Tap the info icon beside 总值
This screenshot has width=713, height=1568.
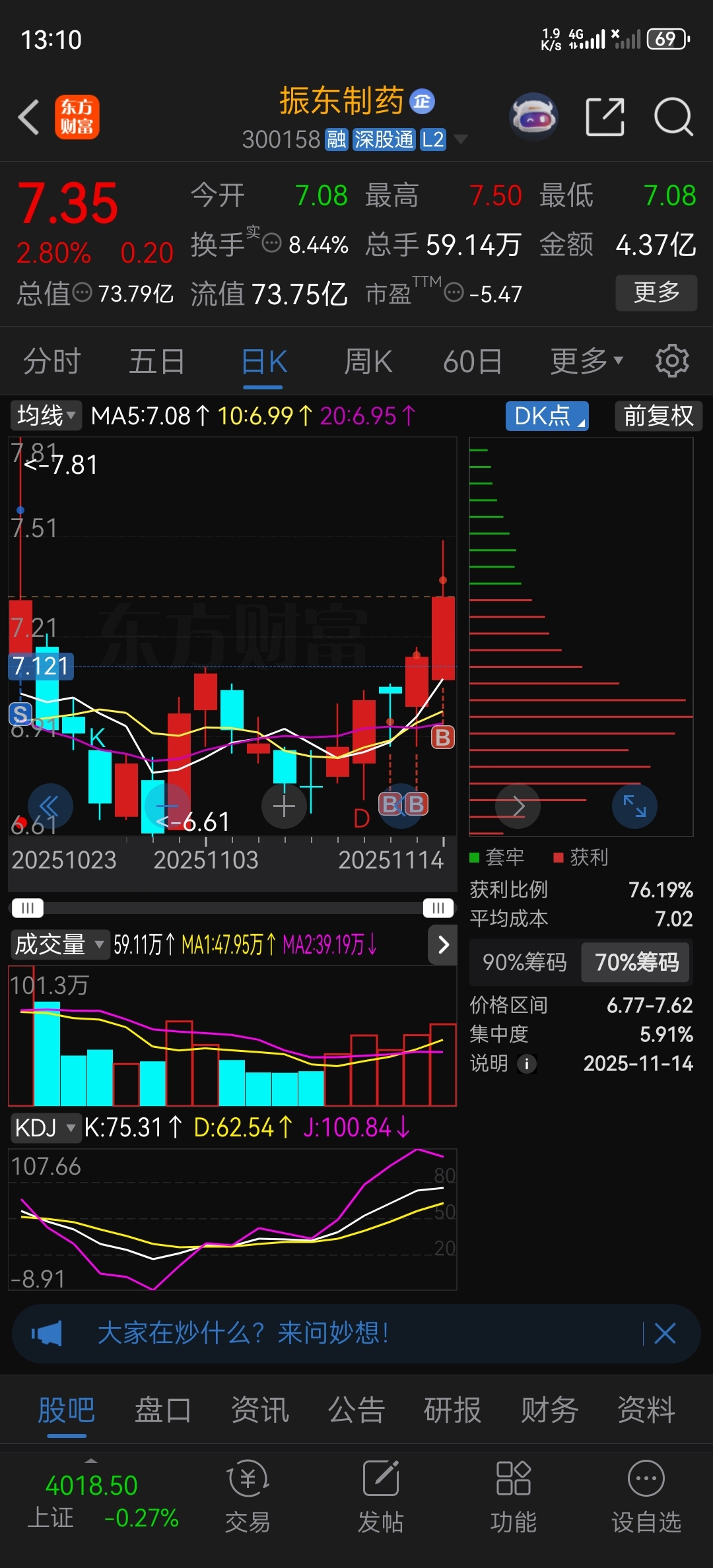[x=82, y=292]
